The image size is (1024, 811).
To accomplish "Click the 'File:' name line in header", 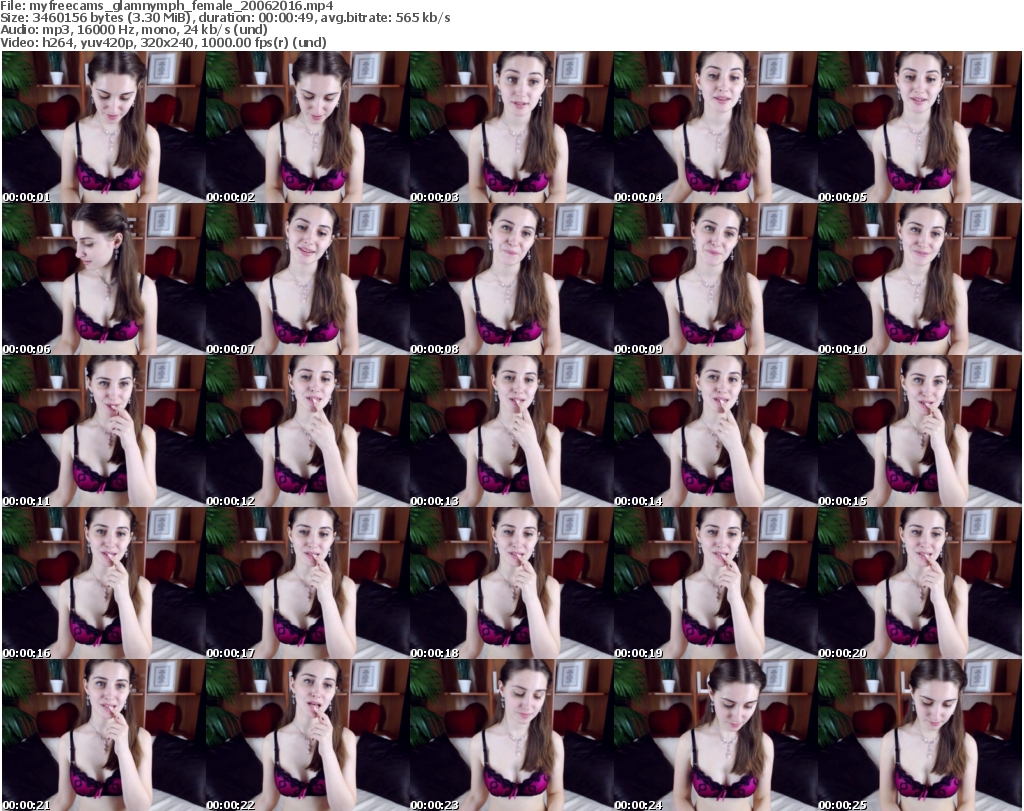I will 167,6.
